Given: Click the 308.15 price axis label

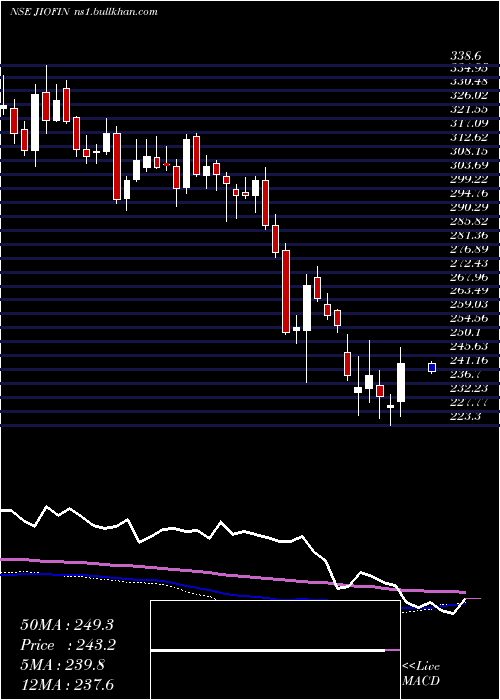Looking at the screenshot, I should pos(468,151).
